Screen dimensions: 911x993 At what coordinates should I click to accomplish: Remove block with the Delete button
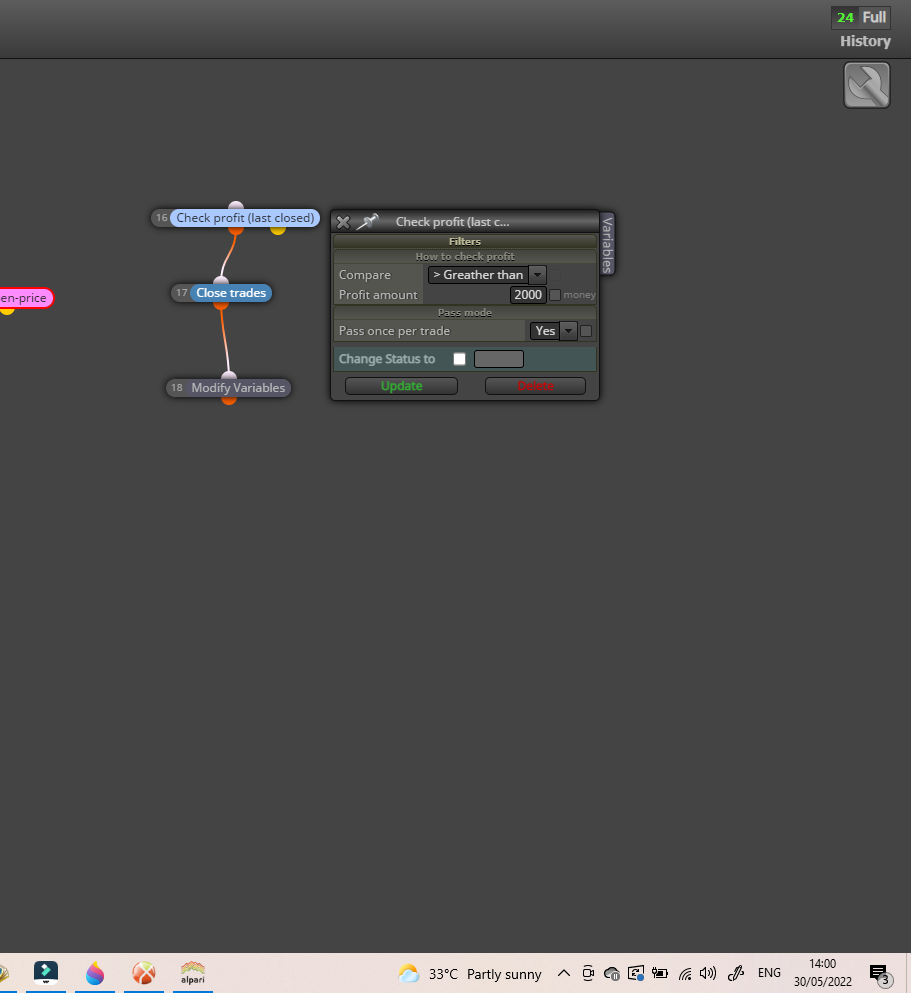pyautogui.click(x=535, y=386)
